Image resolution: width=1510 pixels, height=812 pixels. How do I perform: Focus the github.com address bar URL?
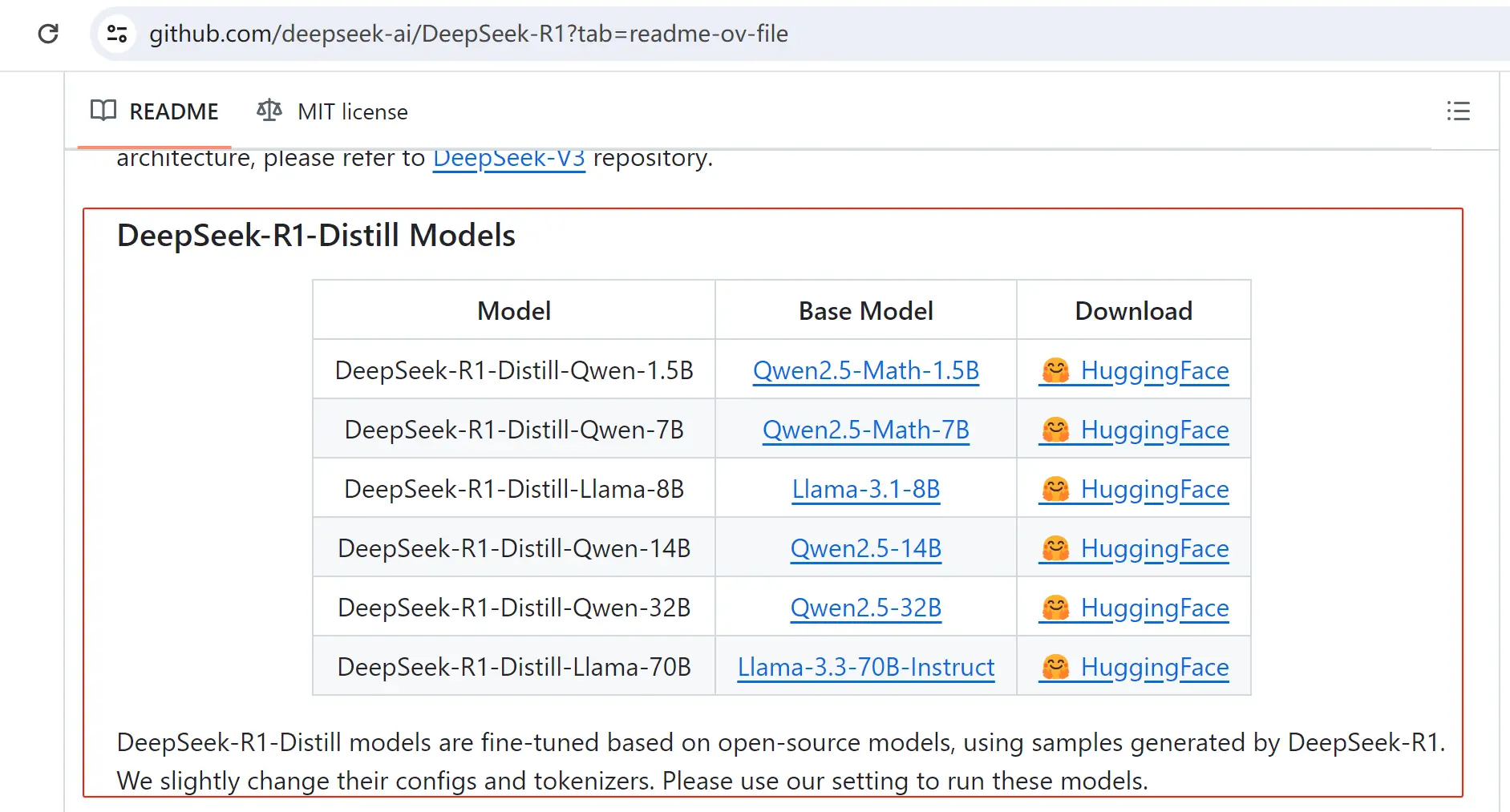(x=468, y=34)
